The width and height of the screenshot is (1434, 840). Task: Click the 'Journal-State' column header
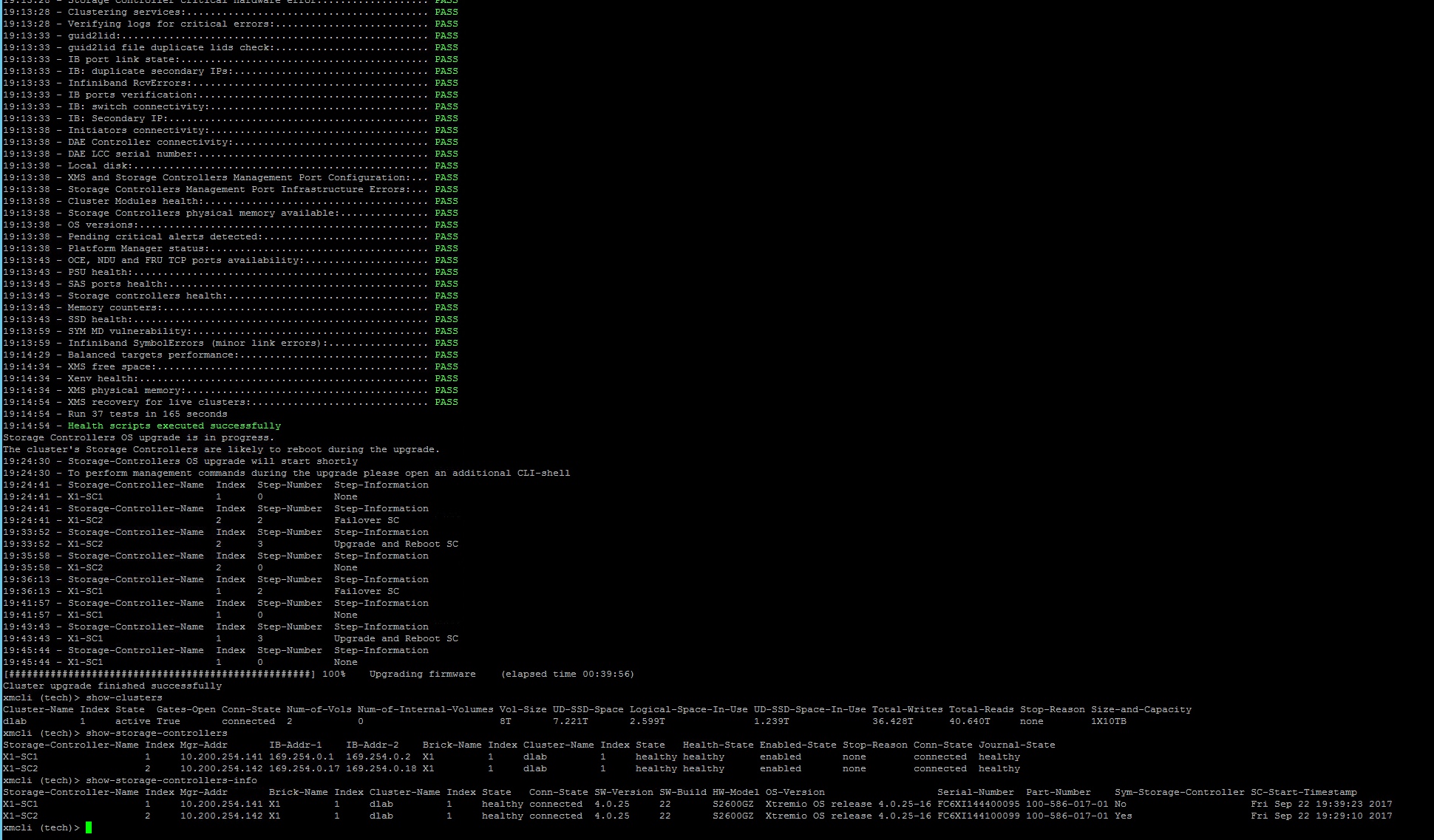(1016, 745)
